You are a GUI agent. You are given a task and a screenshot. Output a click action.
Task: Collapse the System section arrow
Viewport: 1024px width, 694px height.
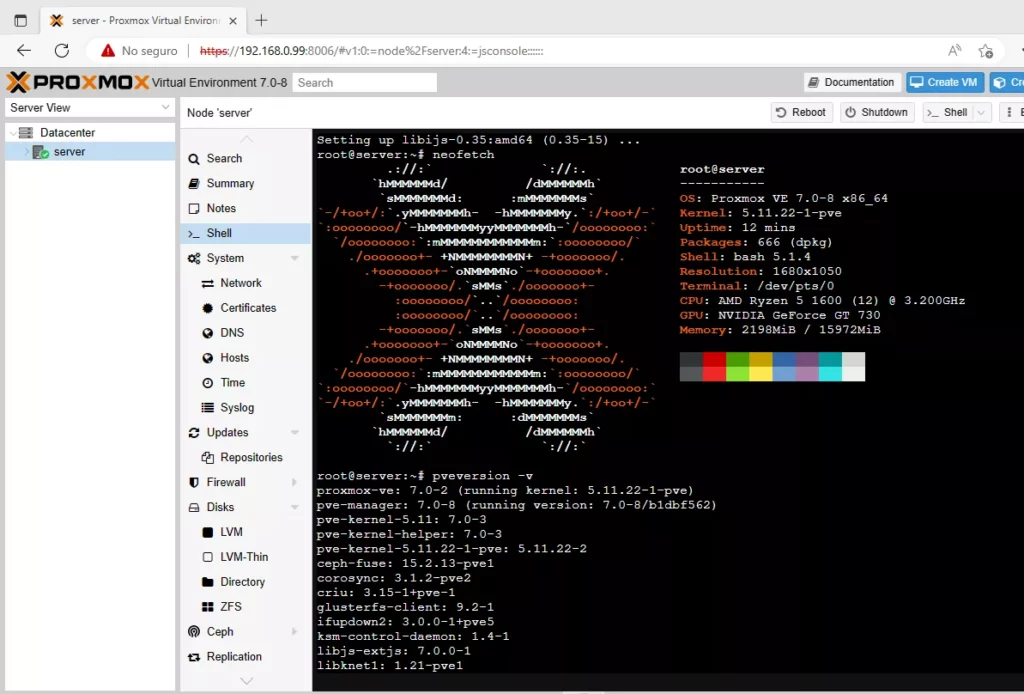294,259
